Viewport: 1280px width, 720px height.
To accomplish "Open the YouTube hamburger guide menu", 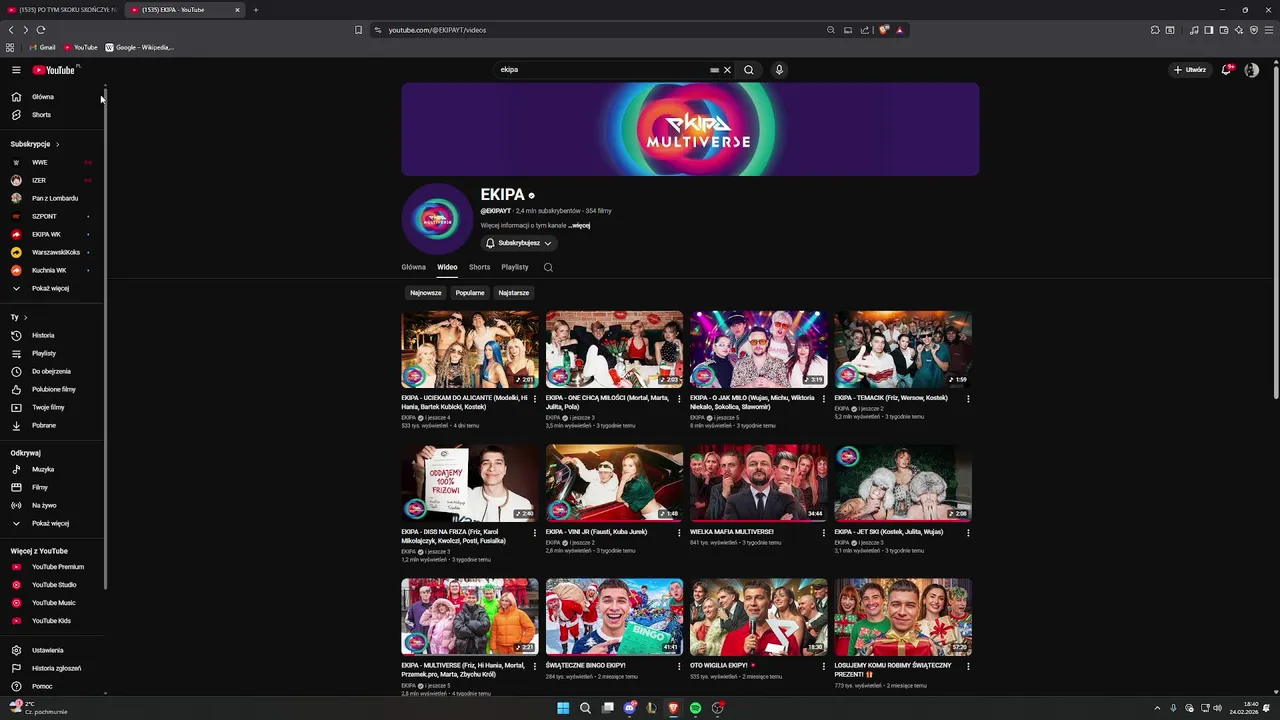I will [x=16, y=70].
